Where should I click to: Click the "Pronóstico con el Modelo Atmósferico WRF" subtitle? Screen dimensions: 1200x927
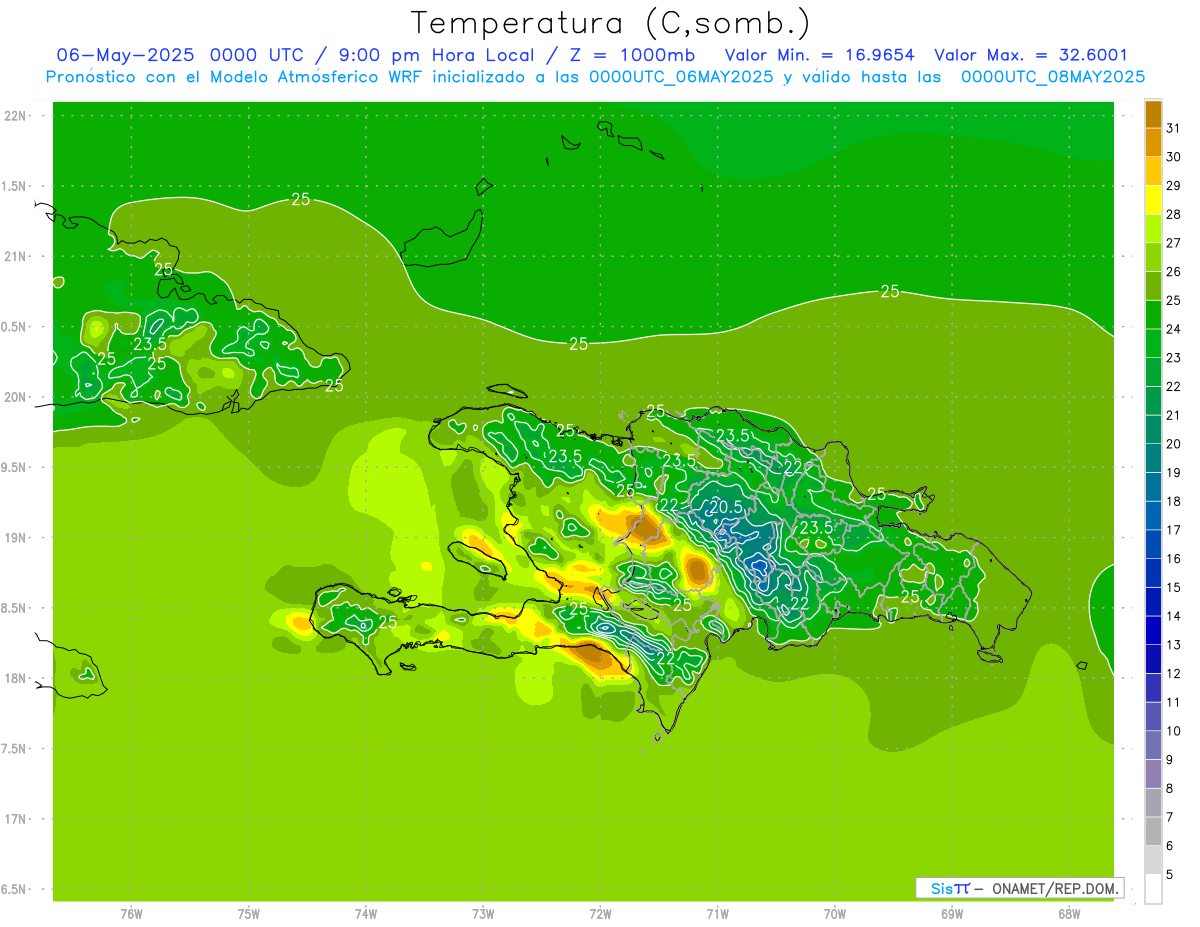click(x=234, y=77)
